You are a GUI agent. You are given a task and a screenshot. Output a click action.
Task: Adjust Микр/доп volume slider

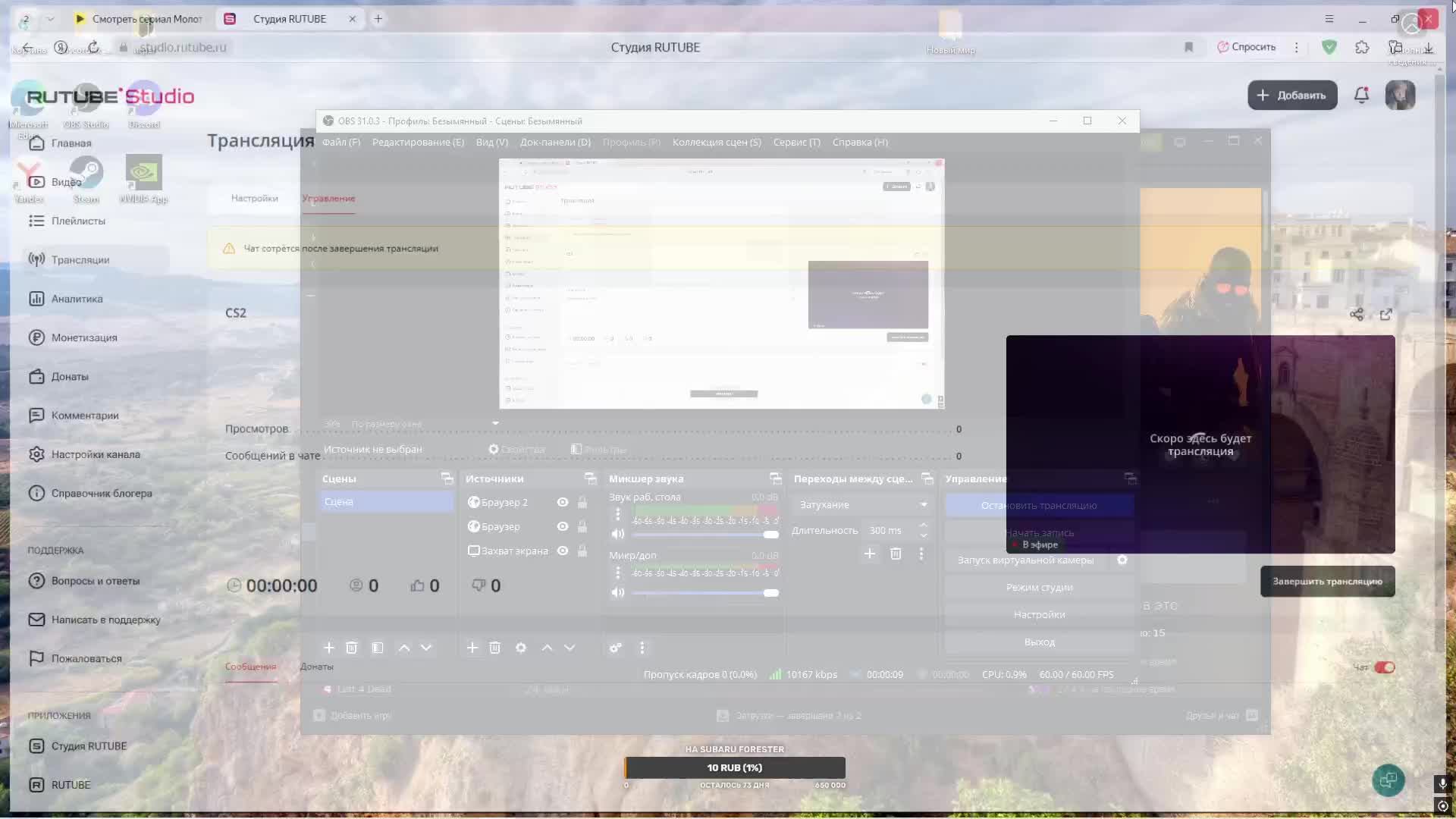[770, 593]
